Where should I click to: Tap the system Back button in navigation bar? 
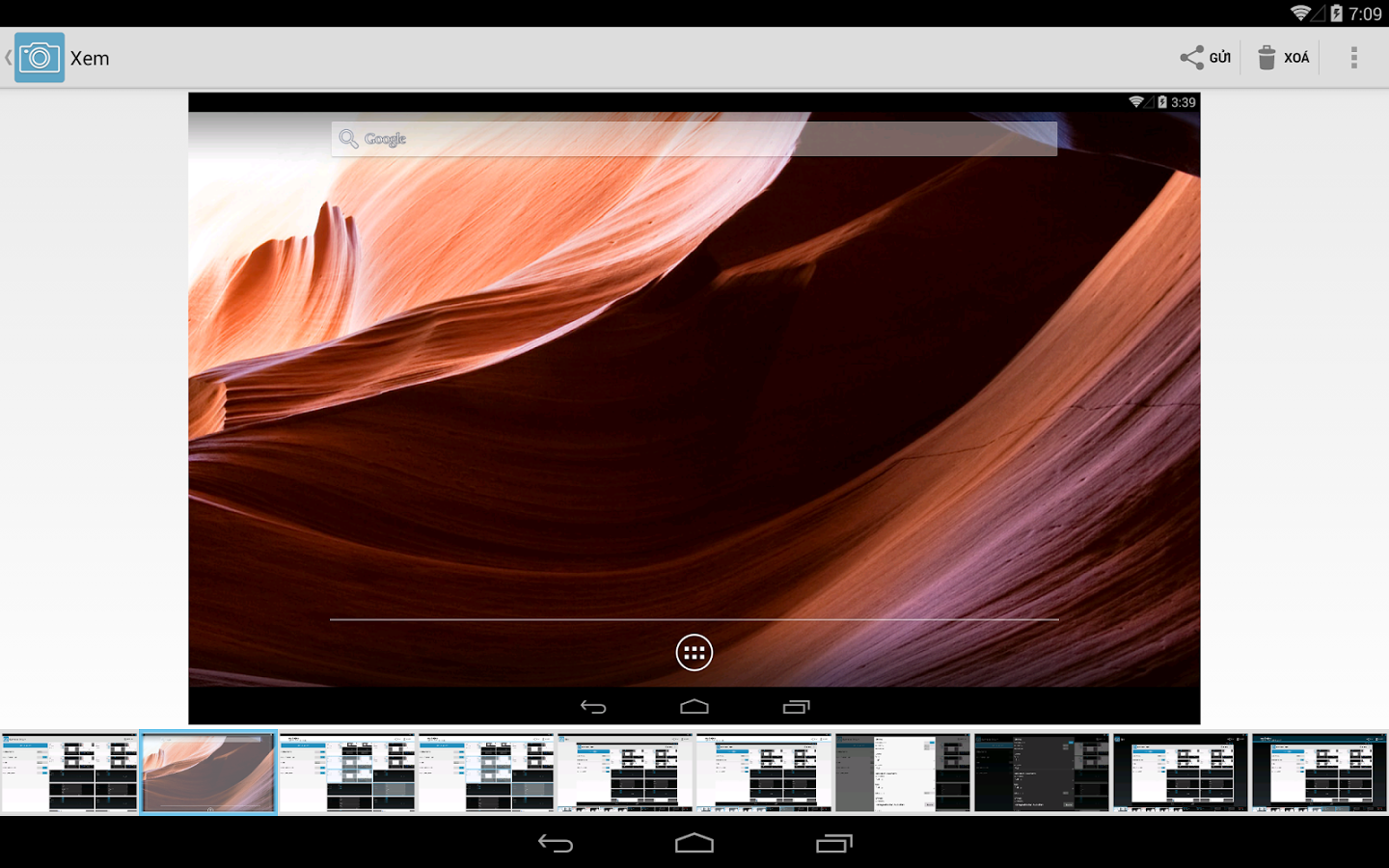tap(556, 843)
